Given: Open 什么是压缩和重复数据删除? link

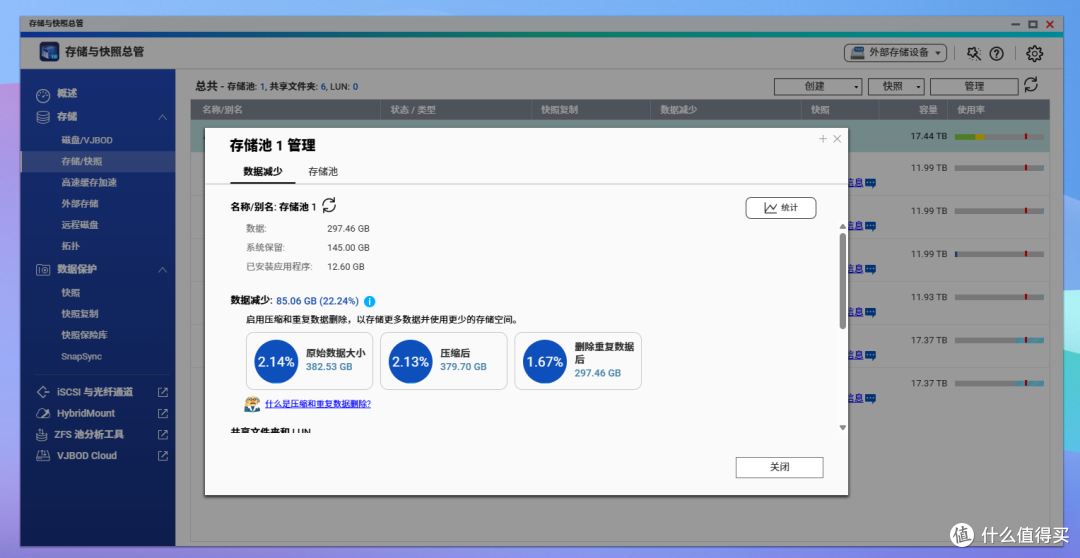Looking at the screenshot, I should [x=318, y=404].
